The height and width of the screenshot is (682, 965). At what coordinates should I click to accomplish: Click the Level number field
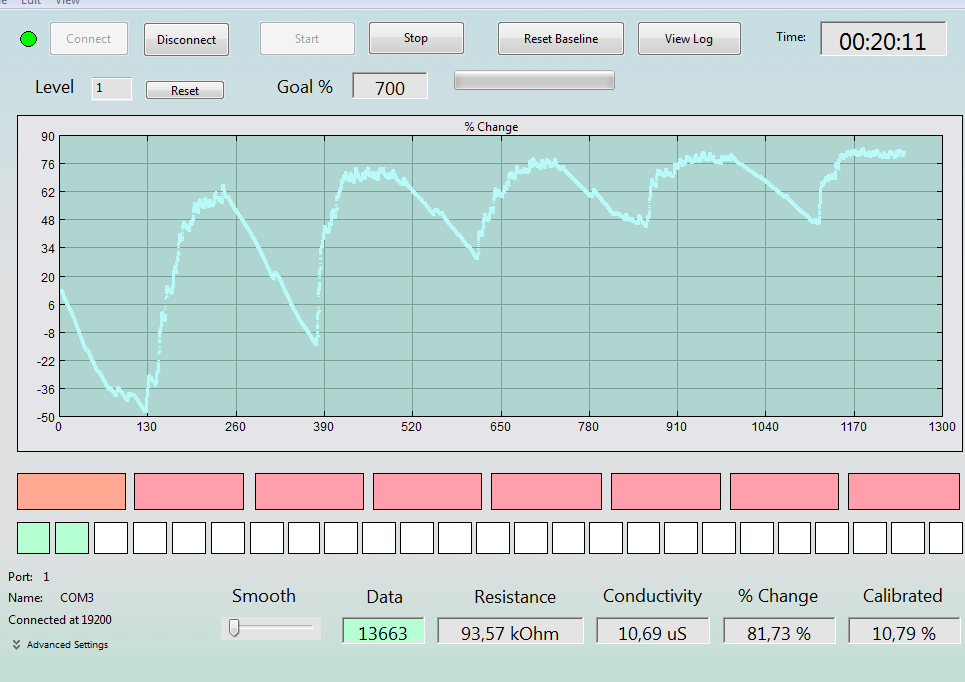point(111,89)
